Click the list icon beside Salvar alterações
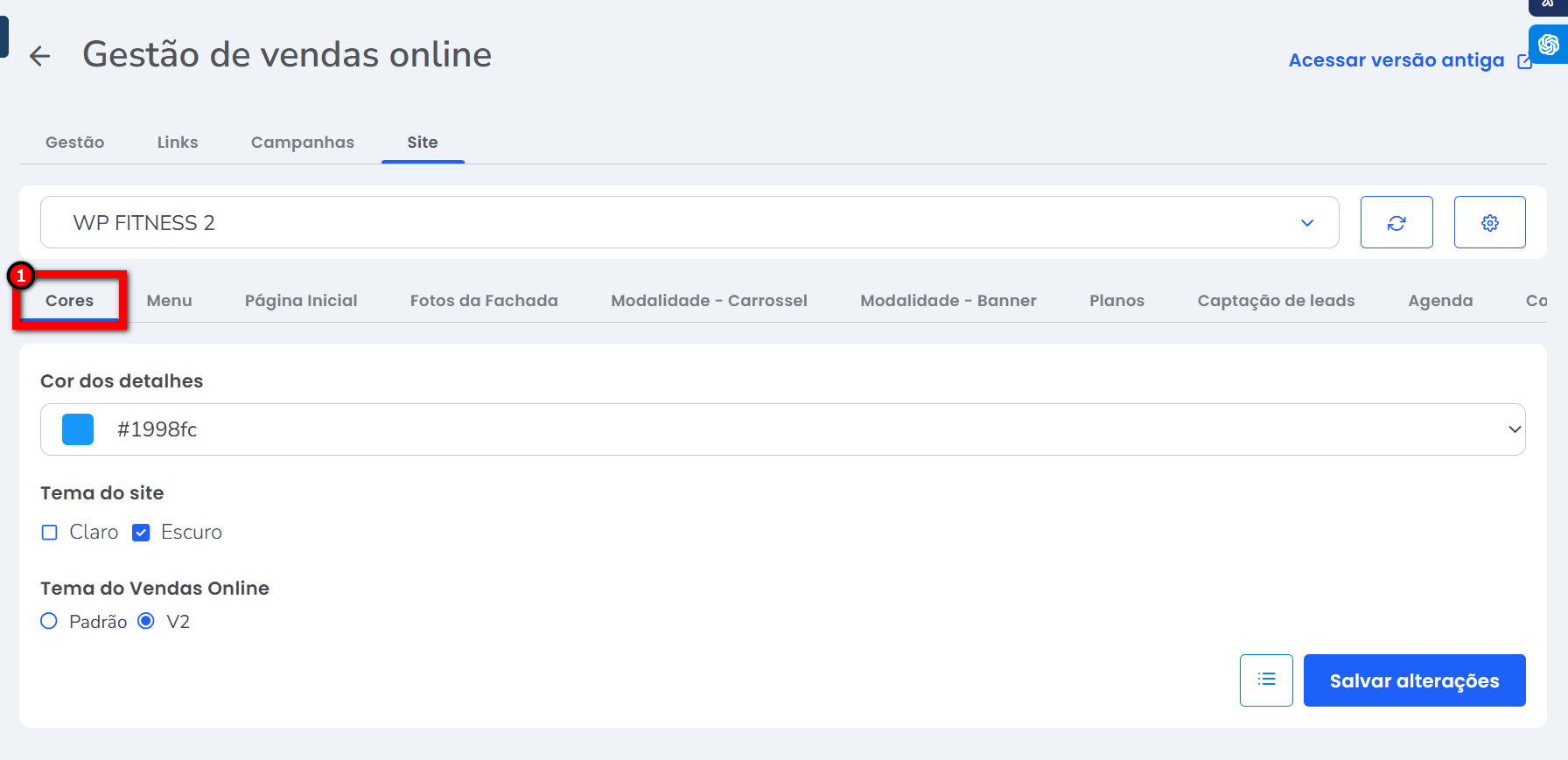The height and width of the screenshot is (760, 1568). (1265, 680)
